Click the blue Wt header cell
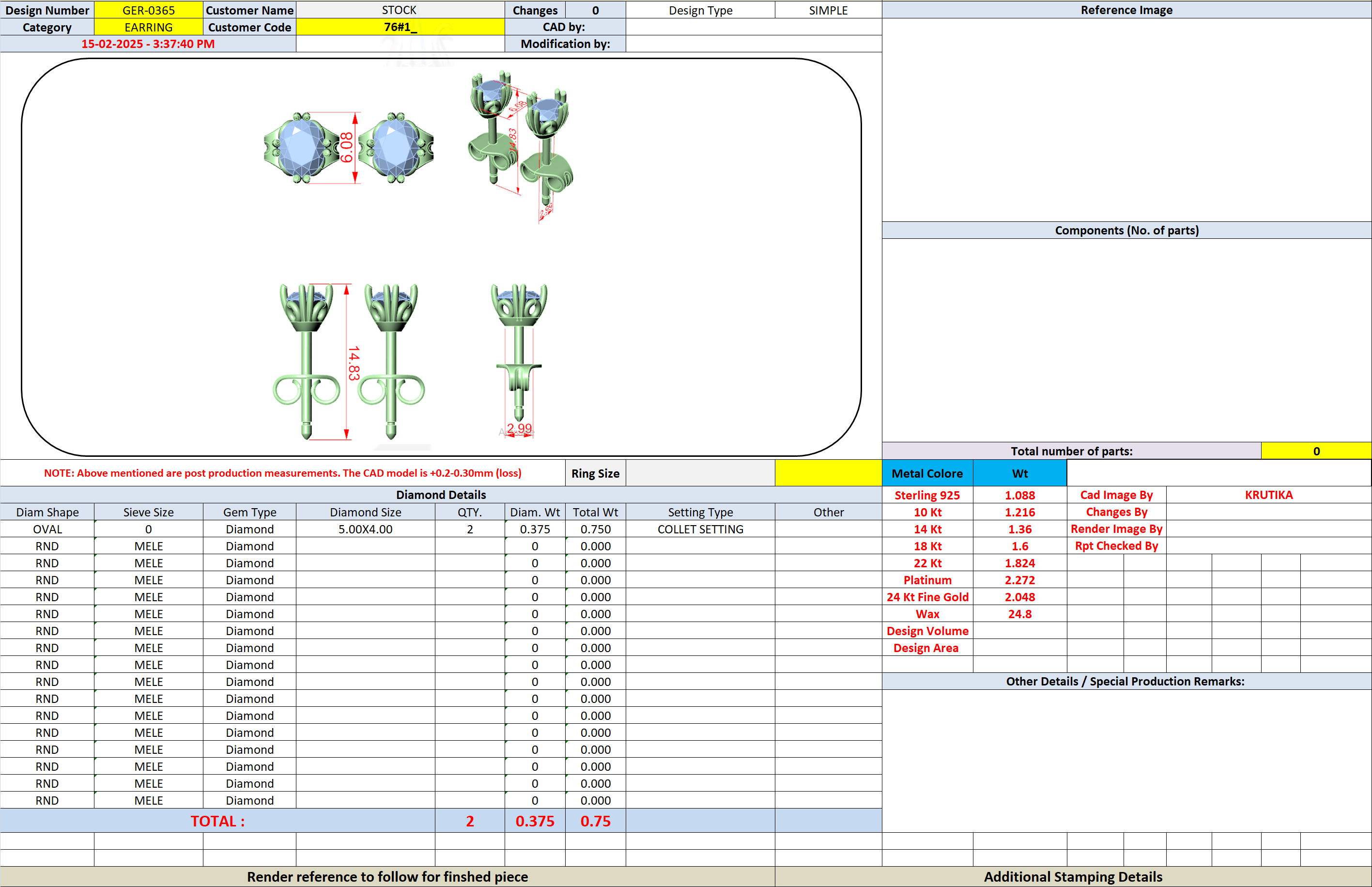The image size is (1372, 887). click(x=1019, y=473)
